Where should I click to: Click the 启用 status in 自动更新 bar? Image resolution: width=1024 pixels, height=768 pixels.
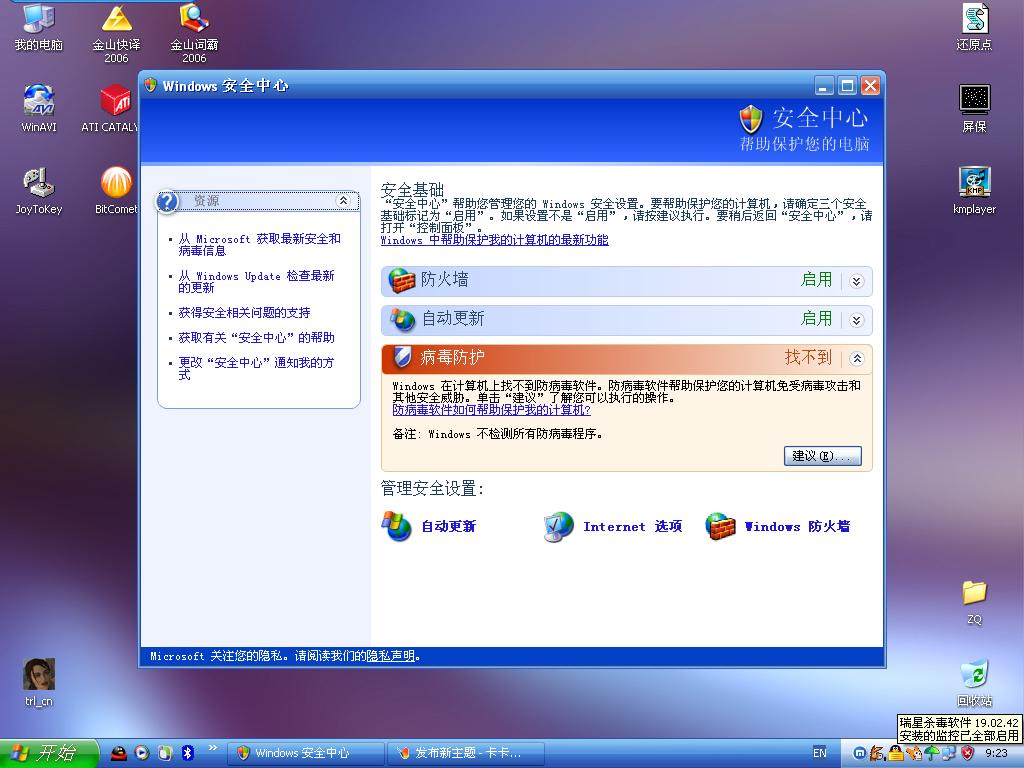(x=816, y=319)
